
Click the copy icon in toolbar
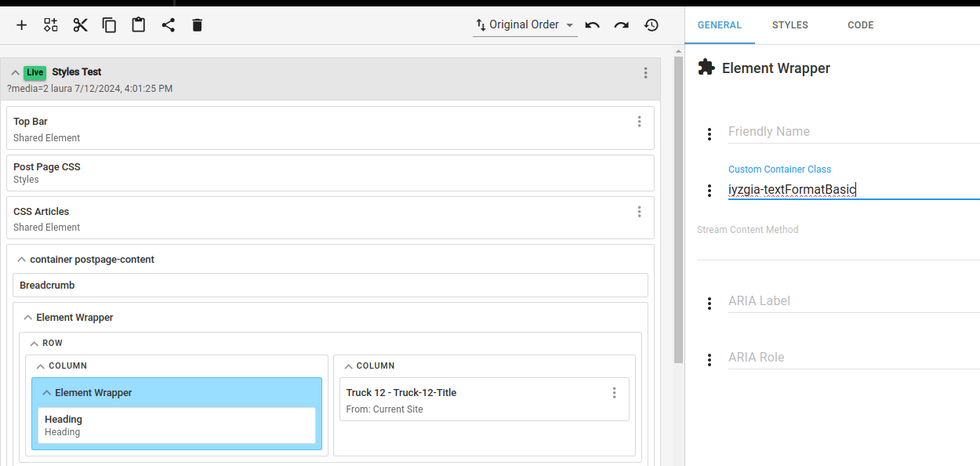point(109,25)
